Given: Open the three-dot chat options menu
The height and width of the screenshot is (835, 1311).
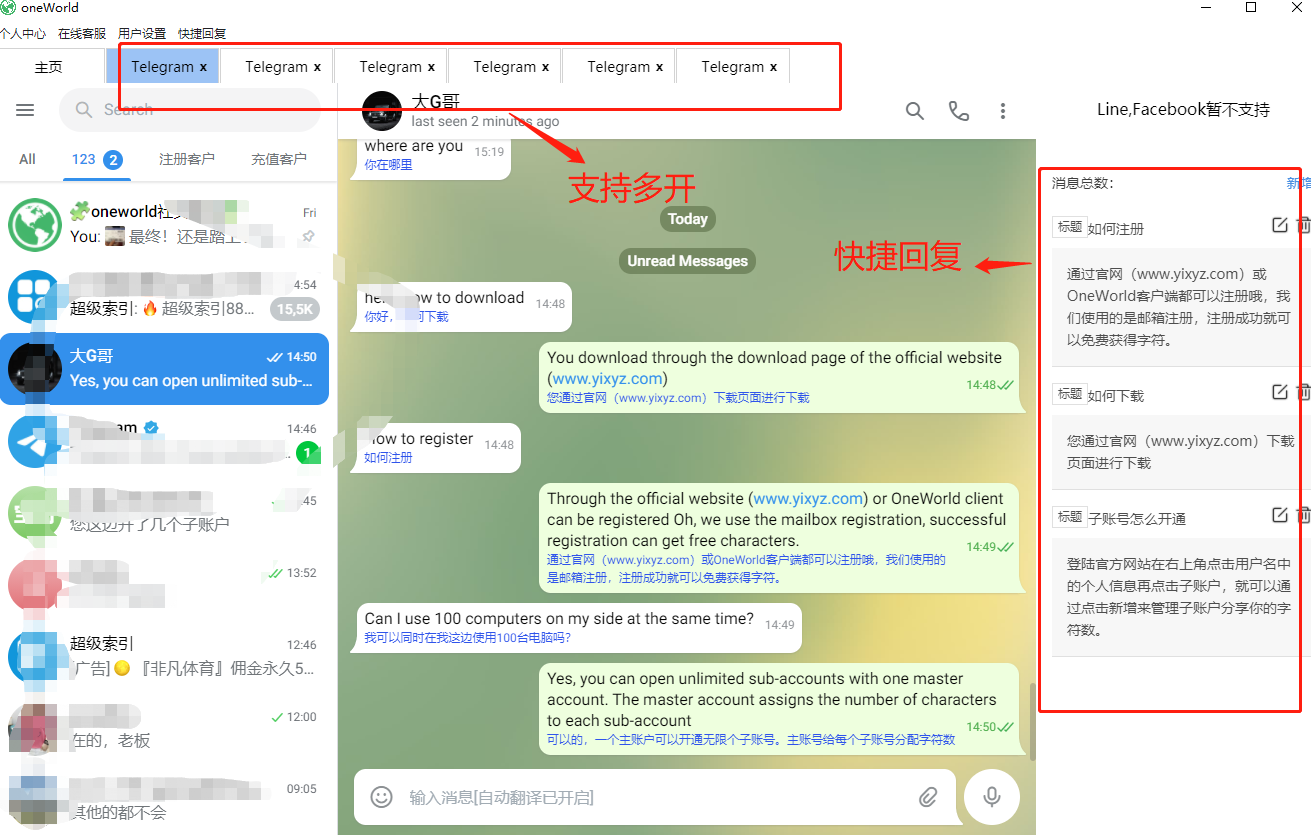Looking at the screenshot, I should 1003,111.
